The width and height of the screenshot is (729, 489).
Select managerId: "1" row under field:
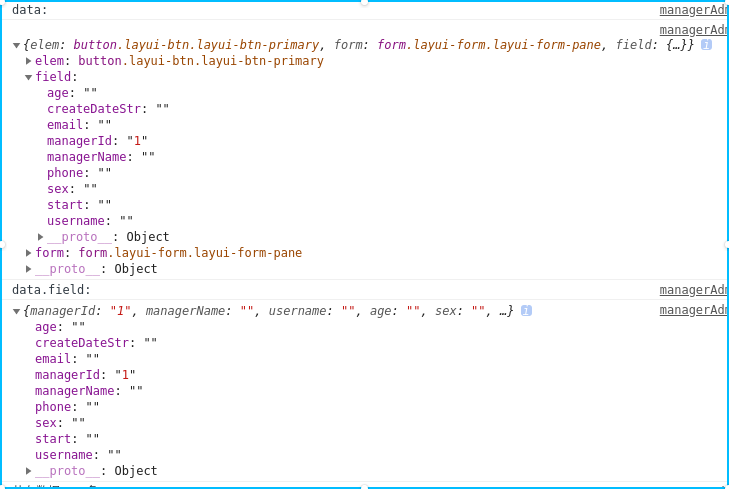click(x=97, y=141)
